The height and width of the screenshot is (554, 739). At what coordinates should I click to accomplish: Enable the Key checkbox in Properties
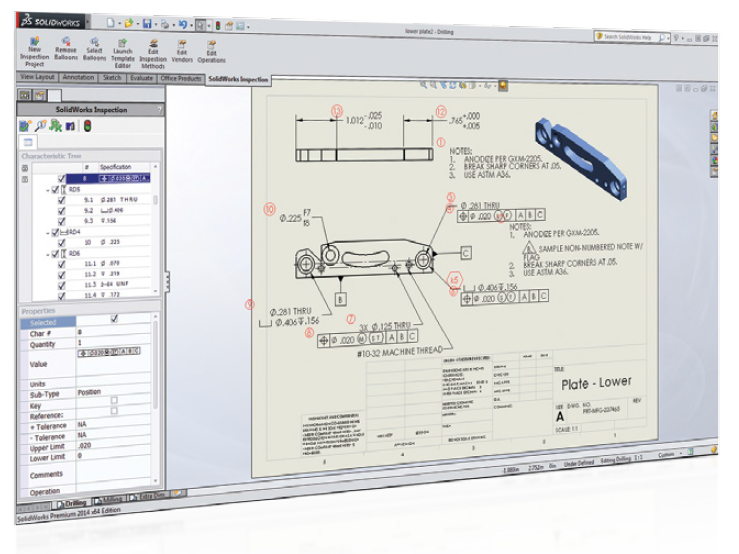pos(114,399)
